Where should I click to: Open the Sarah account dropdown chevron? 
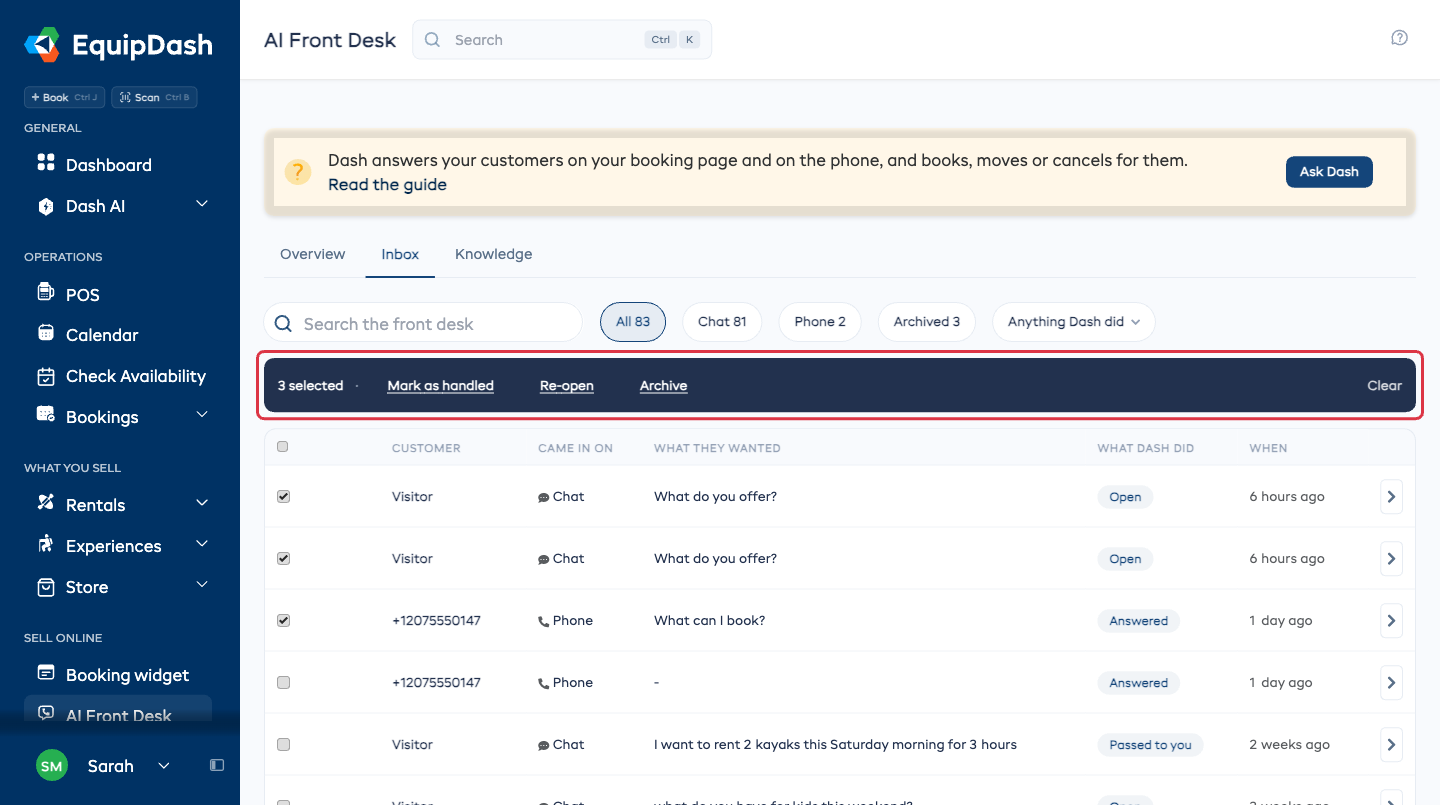(164, 766)
